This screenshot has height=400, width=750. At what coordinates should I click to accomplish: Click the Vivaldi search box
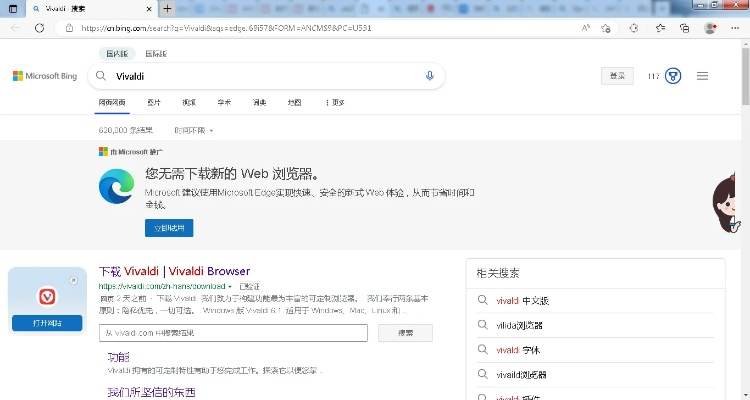coord(265,76)
